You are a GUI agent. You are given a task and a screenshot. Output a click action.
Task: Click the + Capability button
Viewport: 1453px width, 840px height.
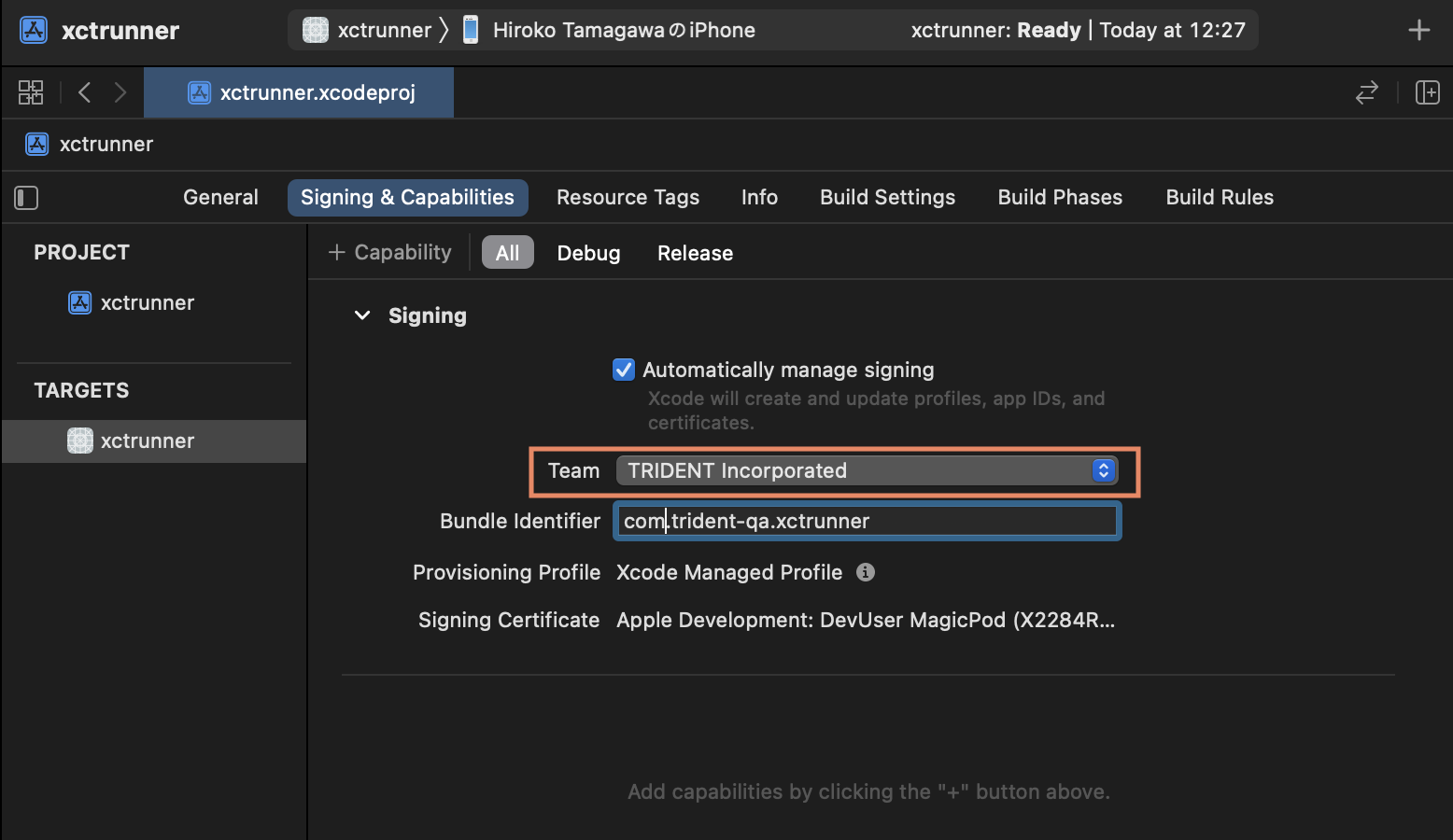[389, 252]
